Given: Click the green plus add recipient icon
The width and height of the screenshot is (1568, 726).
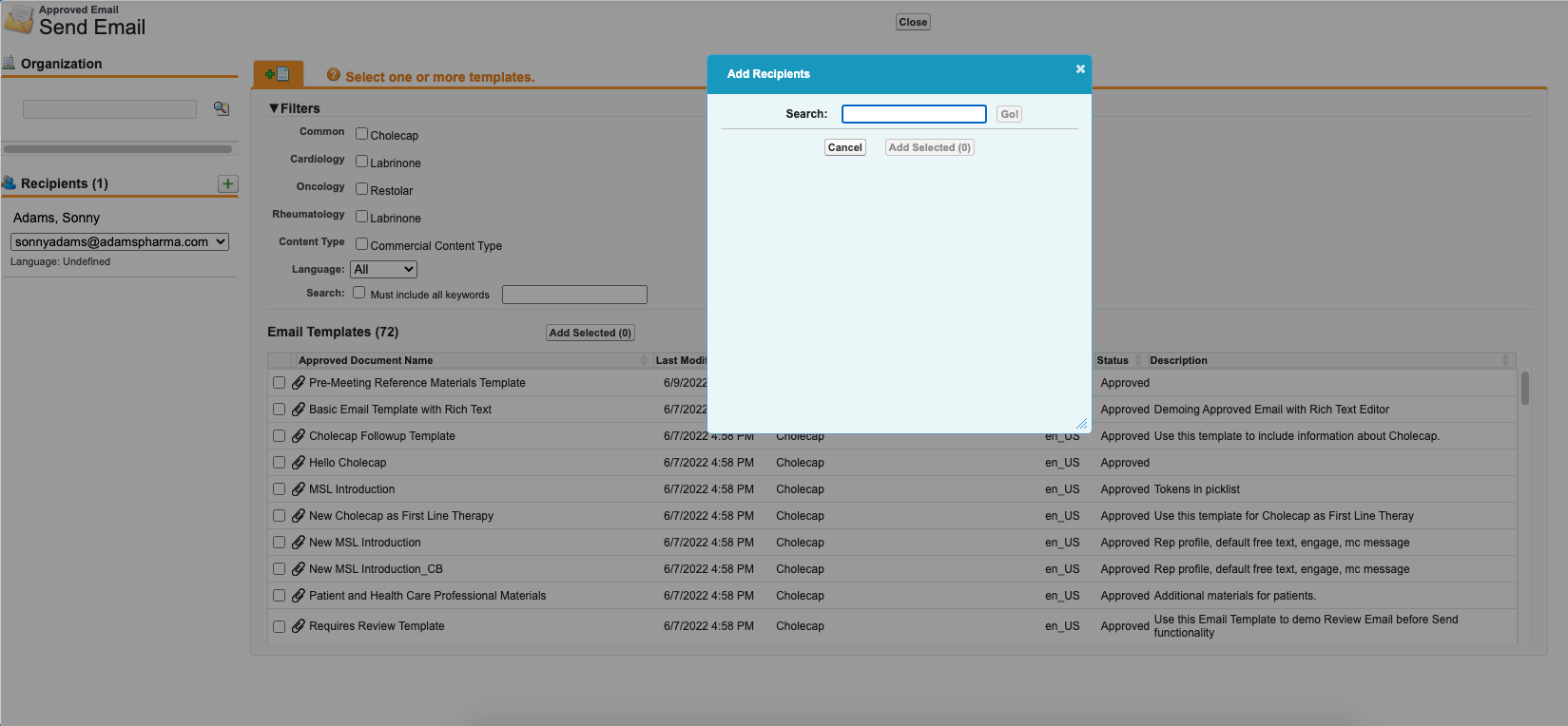Looking at the screenshot, I should pos(228,184).
